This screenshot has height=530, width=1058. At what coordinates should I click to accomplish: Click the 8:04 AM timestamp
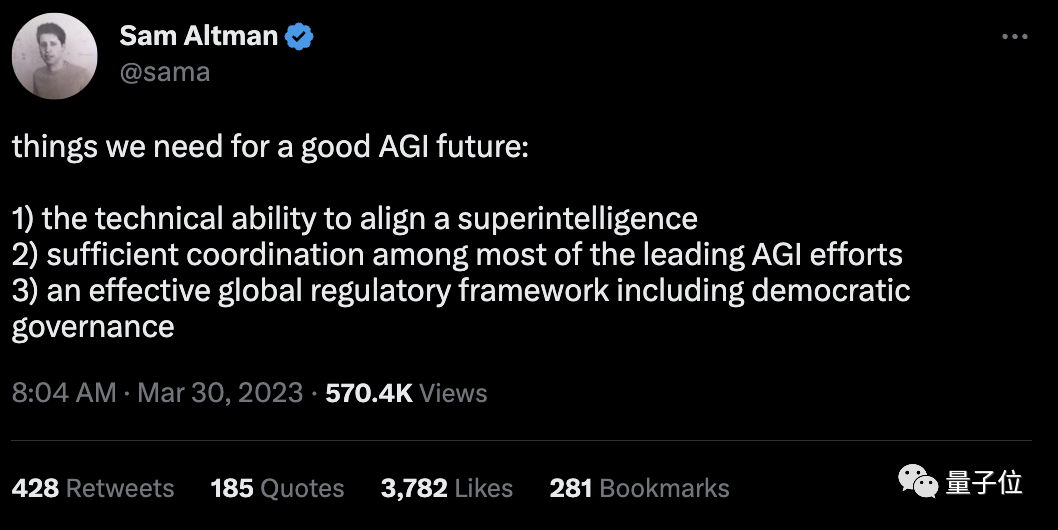tap(64, 393)
